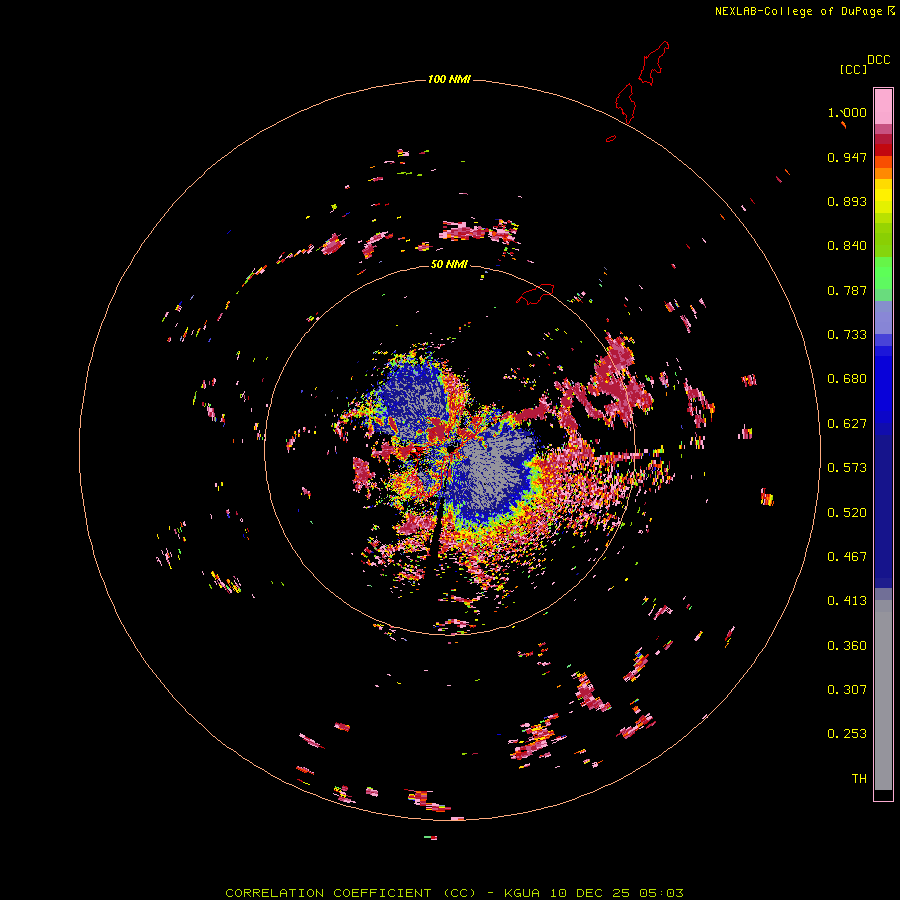Click the 1.000 color scale value

(x=847, y=112)
